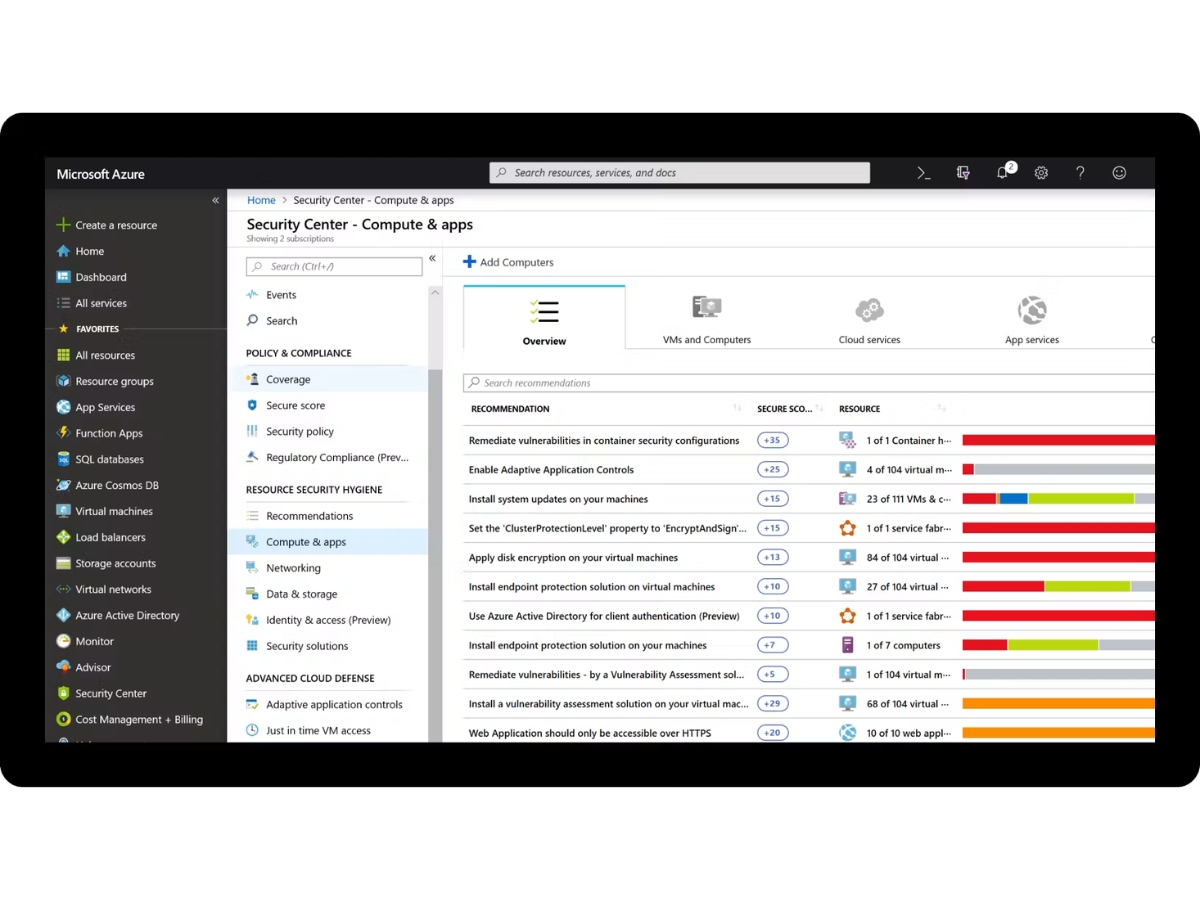
Task: Sort by the RESOURCE column arrows
Action: 941,408
